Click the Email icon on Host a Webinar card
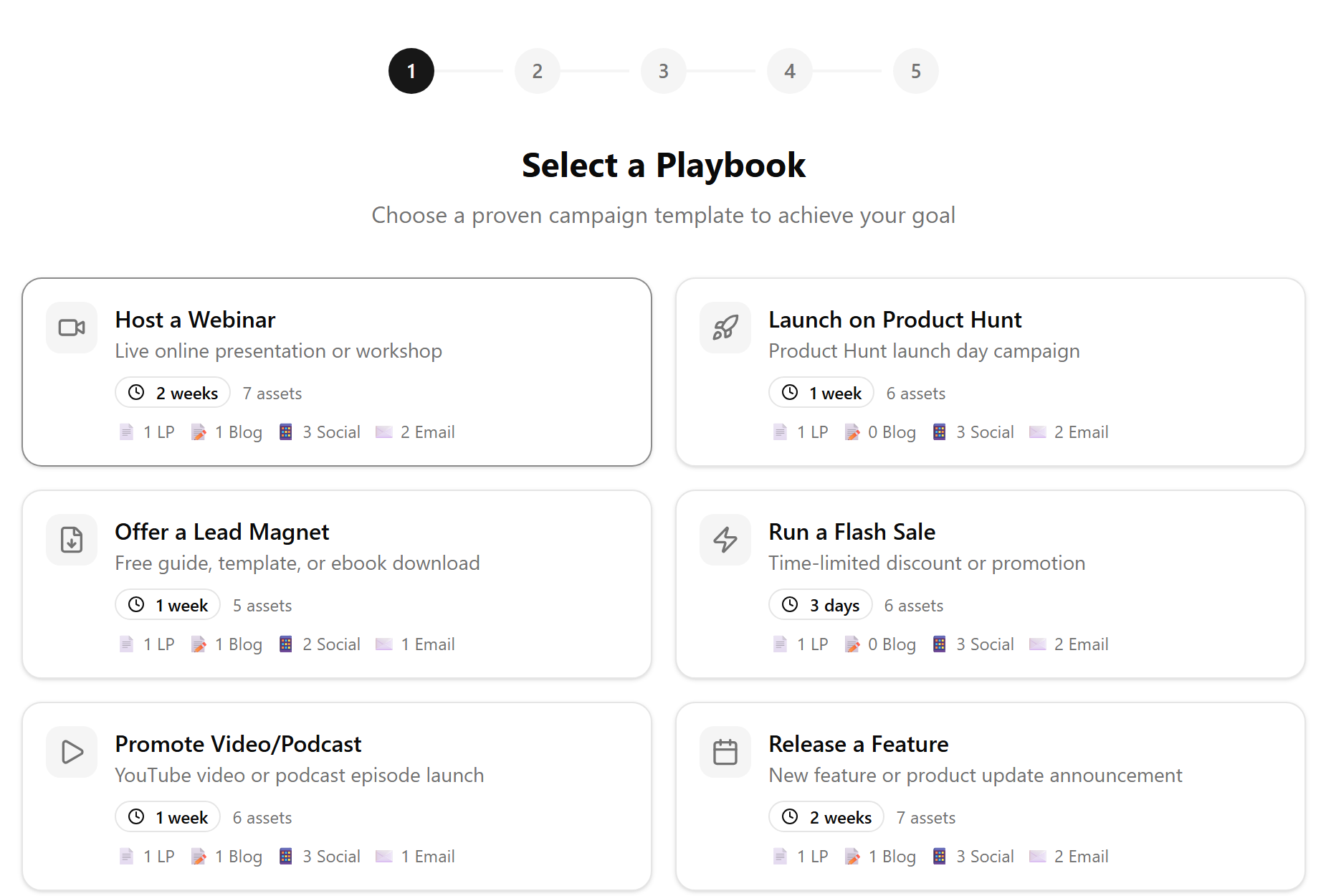Image resolution: width=1326 pixels, height=896 pixels. pos(383,432)
